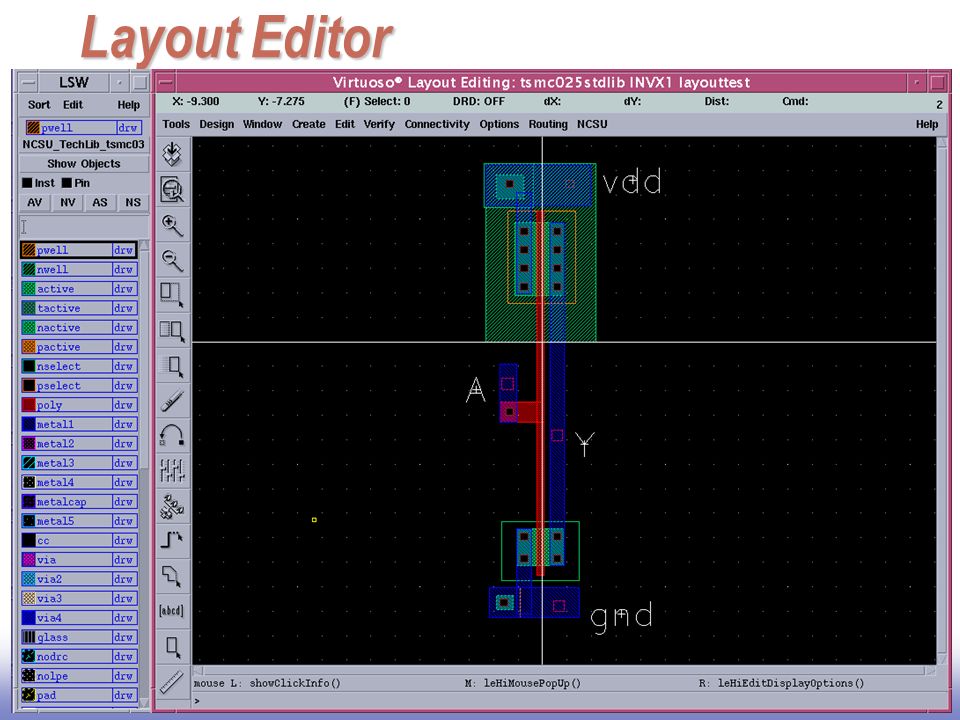
Task: Select the metal4 layer row
Action: (x=79, y=482)
